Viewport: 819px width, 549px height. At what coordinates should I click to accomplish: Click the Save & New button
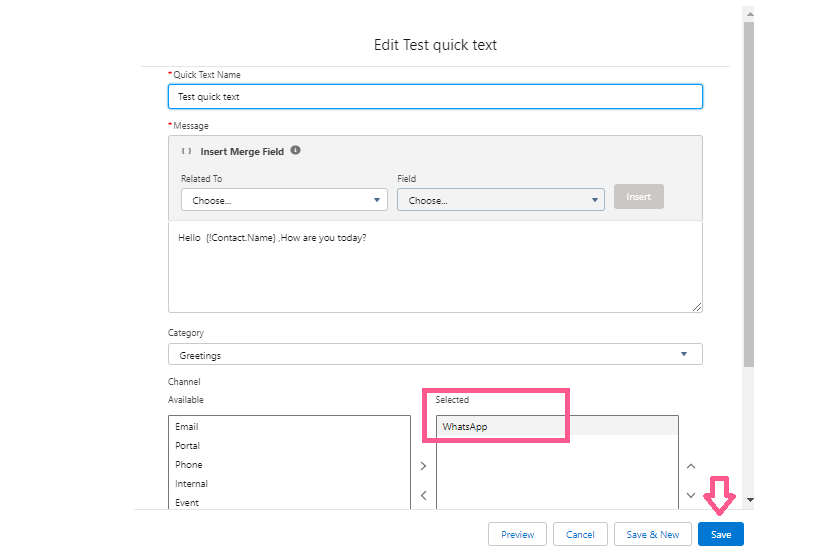click(x=652, y=534)
